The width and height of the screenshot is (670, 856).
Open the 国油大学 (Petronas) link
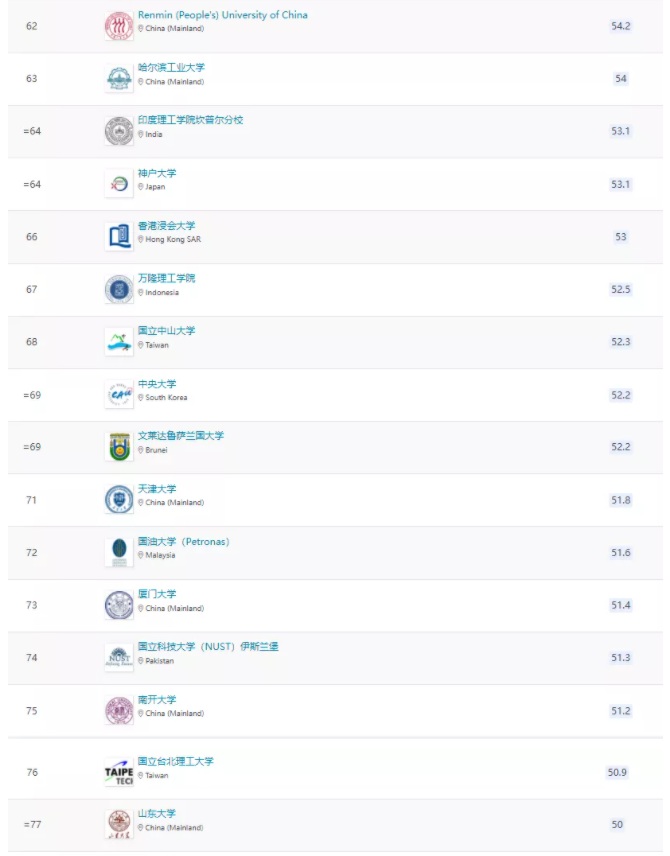(183, 542)
